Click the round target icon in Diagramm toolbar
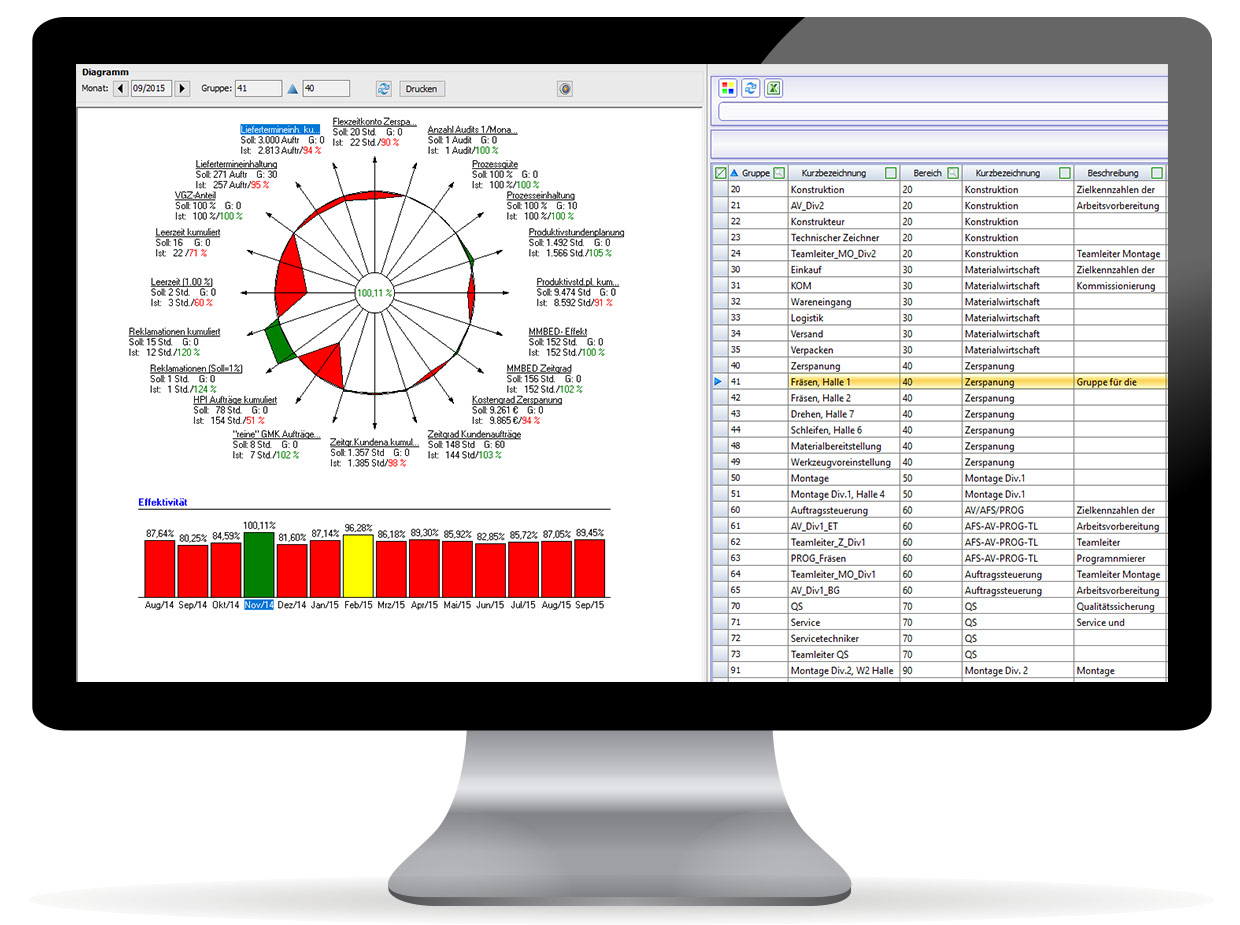 point(565,89)
